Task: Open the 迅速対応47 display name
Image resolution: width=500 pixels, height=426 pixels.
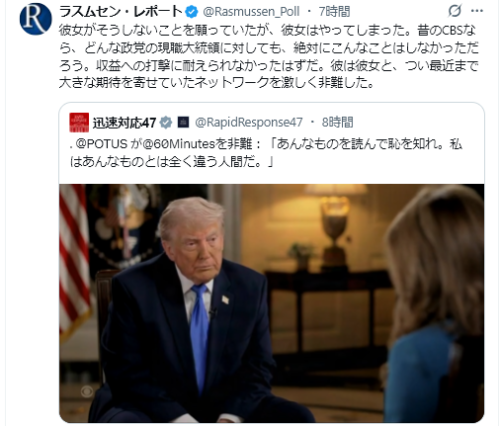Action: 124,123
